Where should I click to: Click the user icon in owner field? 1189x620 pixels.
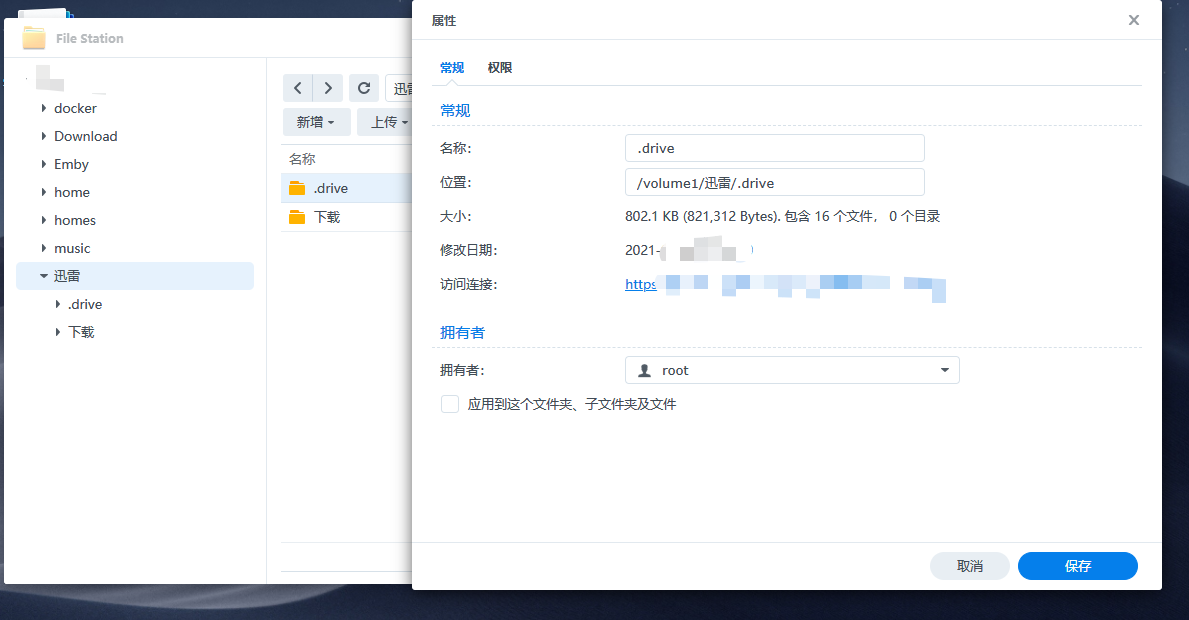tap(645, 370)
